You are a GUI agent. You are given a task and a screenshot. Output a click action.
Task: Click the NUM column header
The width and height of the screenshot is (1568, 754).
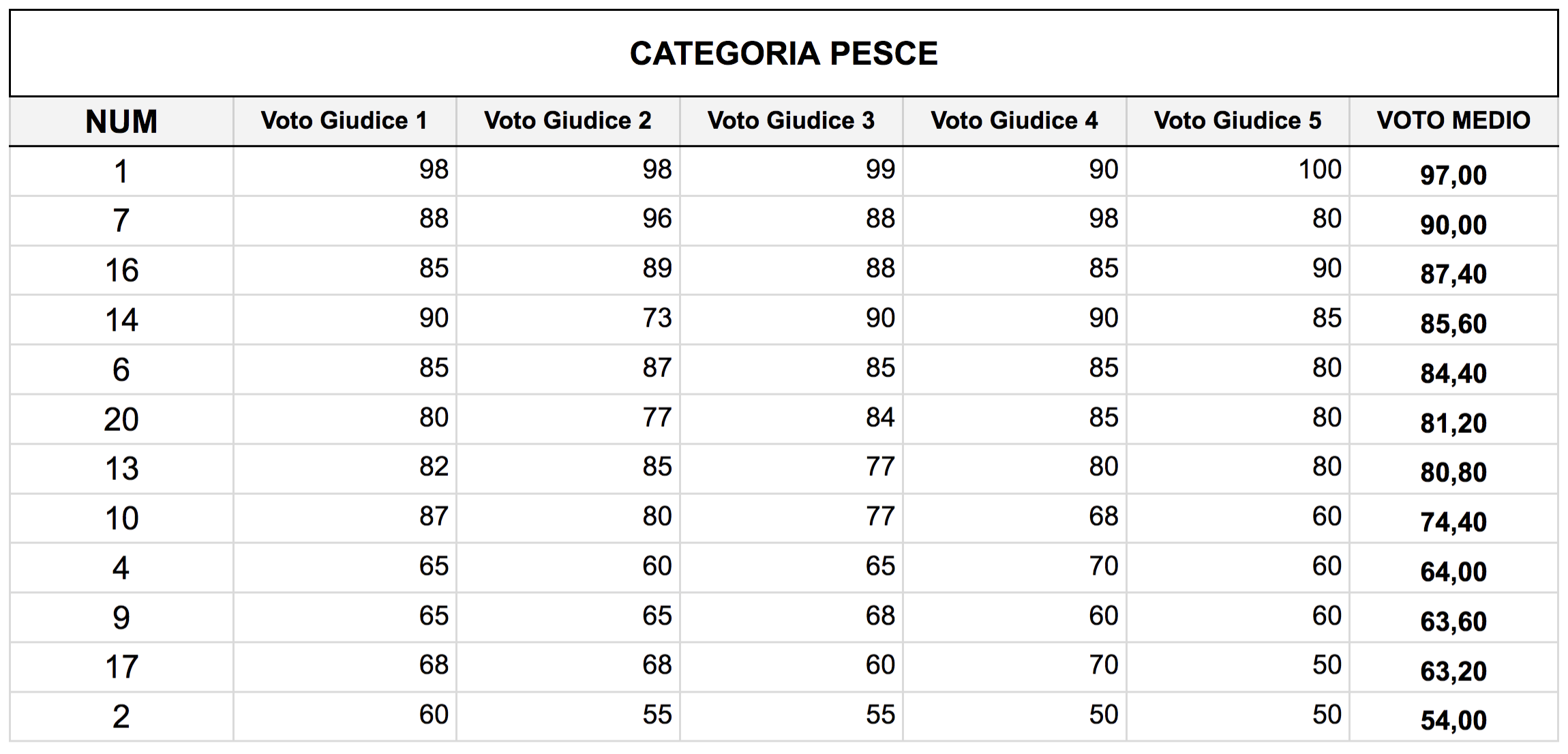click(x=121, y=121)
